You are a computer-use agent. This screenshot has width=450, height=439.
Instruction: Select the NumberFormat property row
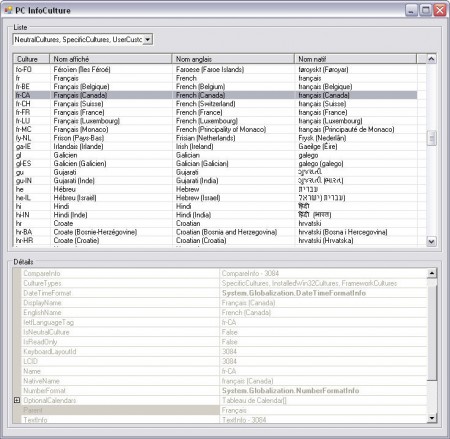click(x=224, y=390)
